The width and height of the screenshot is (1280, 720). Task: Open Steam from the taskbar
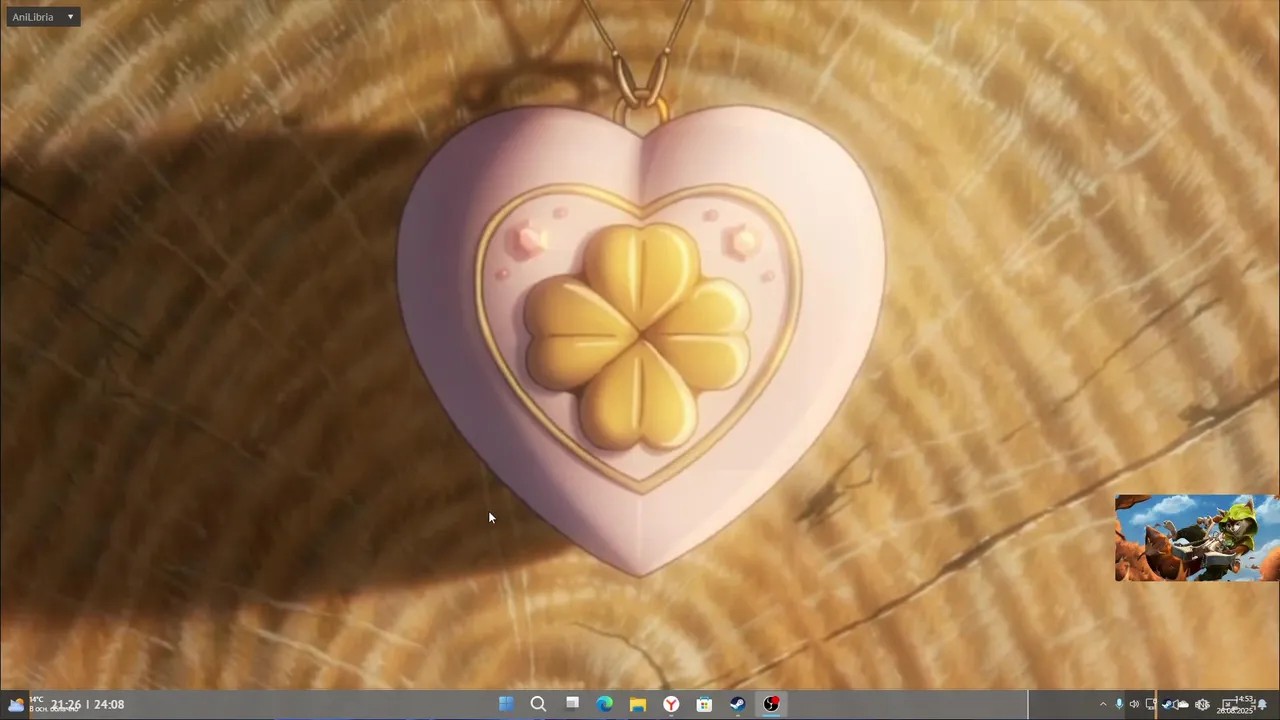pyautogui.click(x=737, y=704)
